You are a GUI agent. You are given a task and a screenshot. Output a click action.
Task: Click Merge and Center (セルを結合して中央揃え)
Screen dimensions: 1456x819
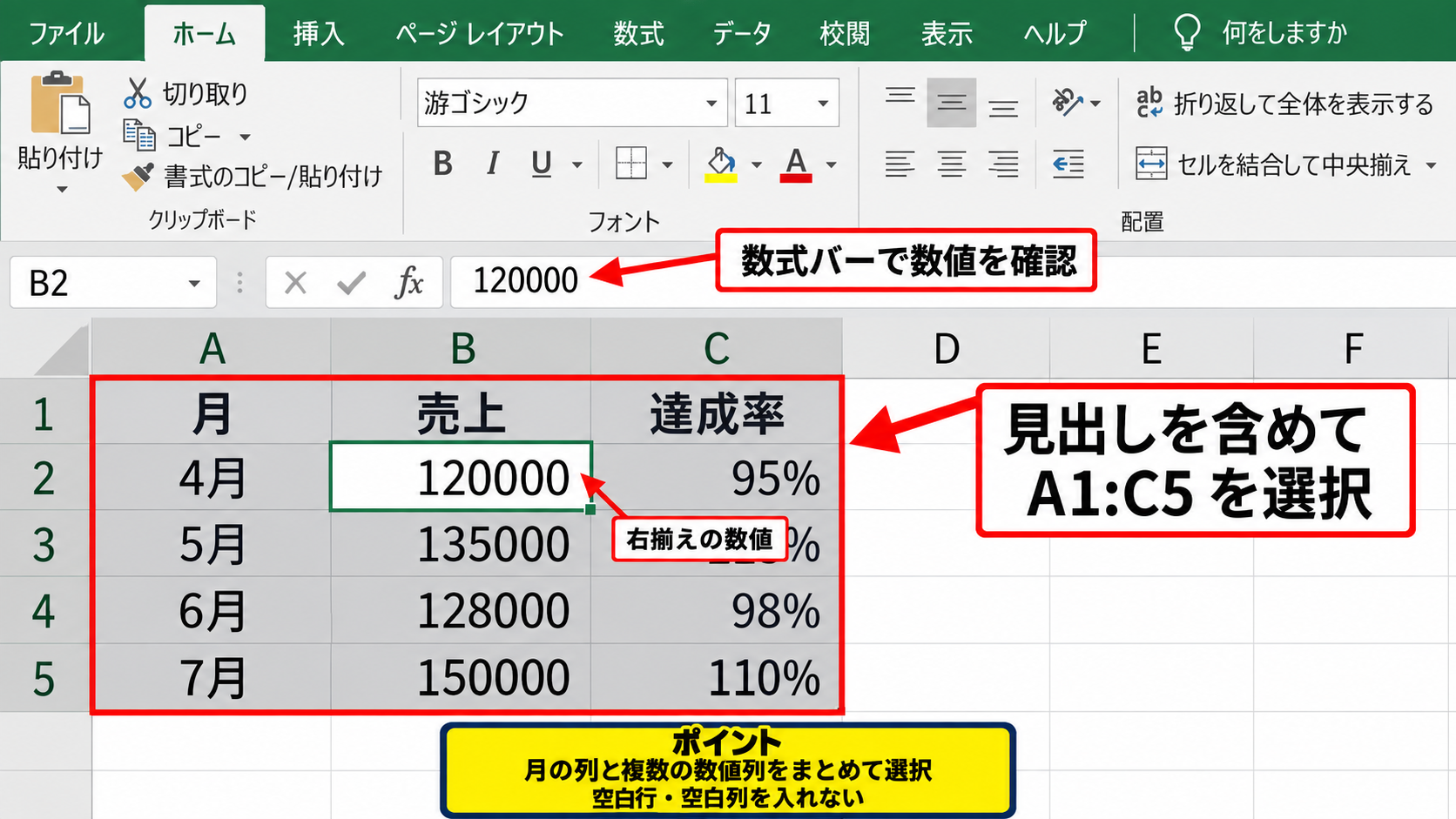point(1273,164)
